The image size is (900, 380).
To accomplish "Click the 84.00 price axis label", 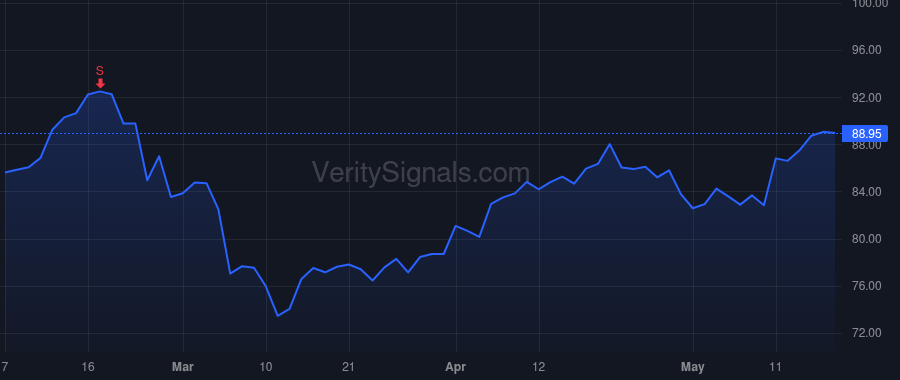I will click(867, 192).
